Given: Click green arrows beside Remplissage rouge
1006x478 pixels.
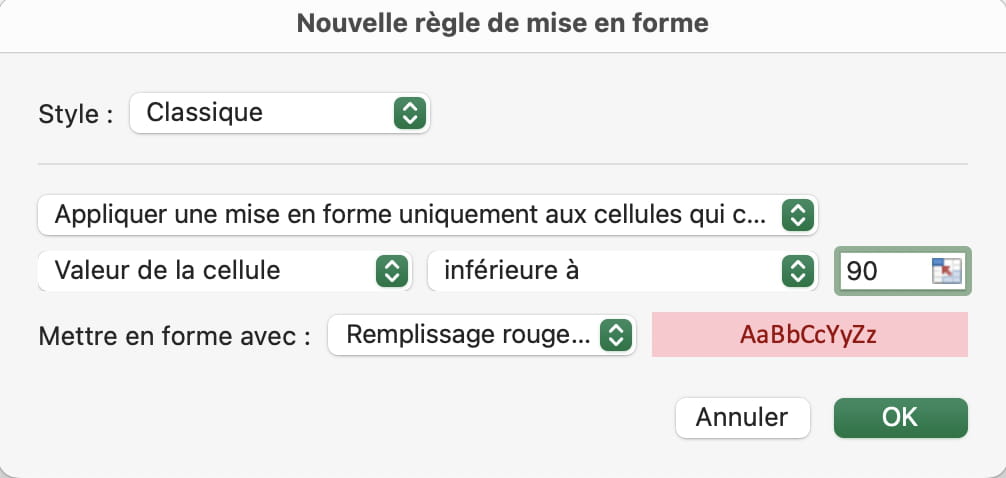Looking at the screenshot, I should click(616, 335).
